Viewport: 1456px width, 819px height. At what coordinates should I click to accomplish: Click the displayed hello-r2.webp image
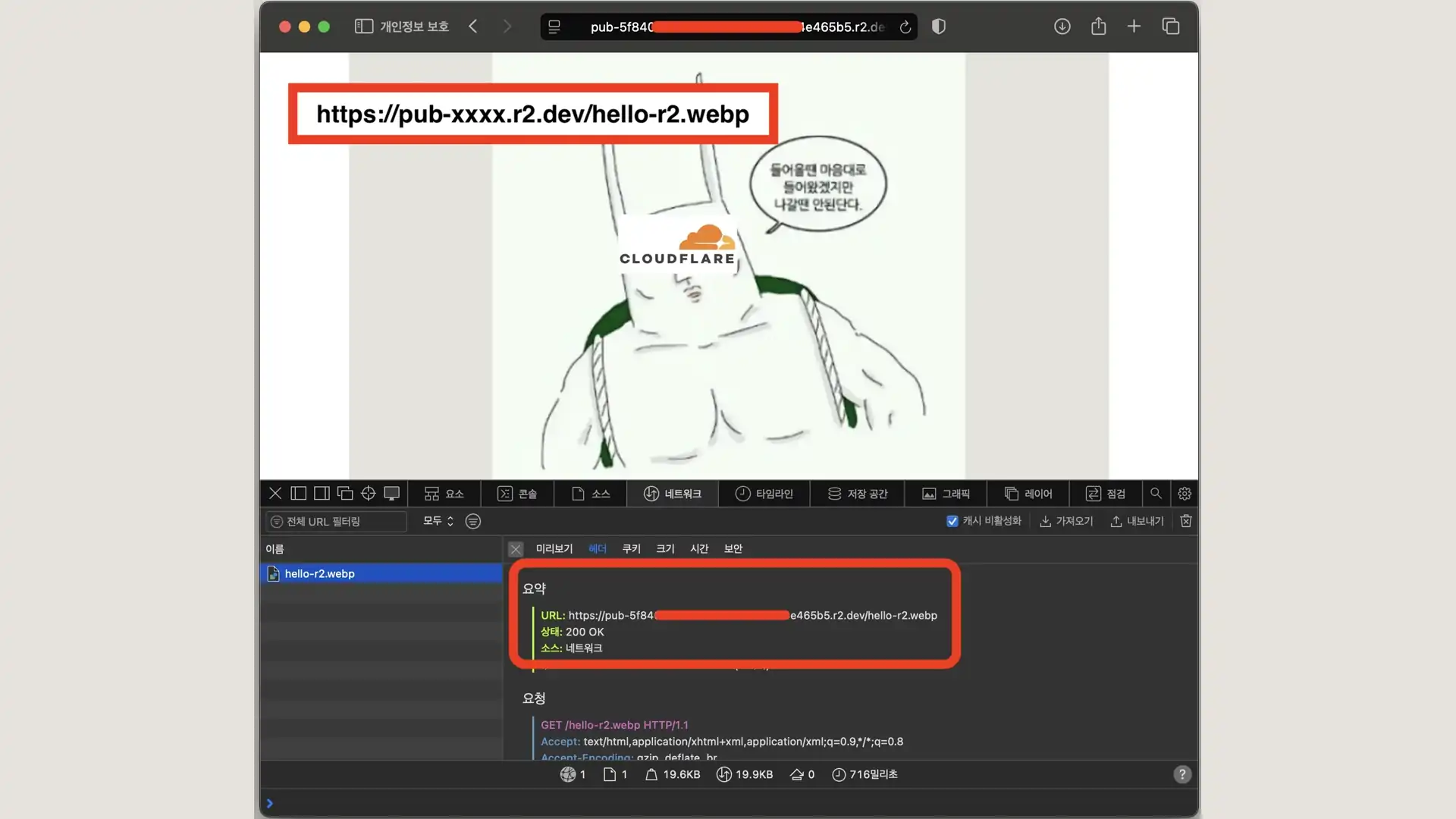click(729, 265)
